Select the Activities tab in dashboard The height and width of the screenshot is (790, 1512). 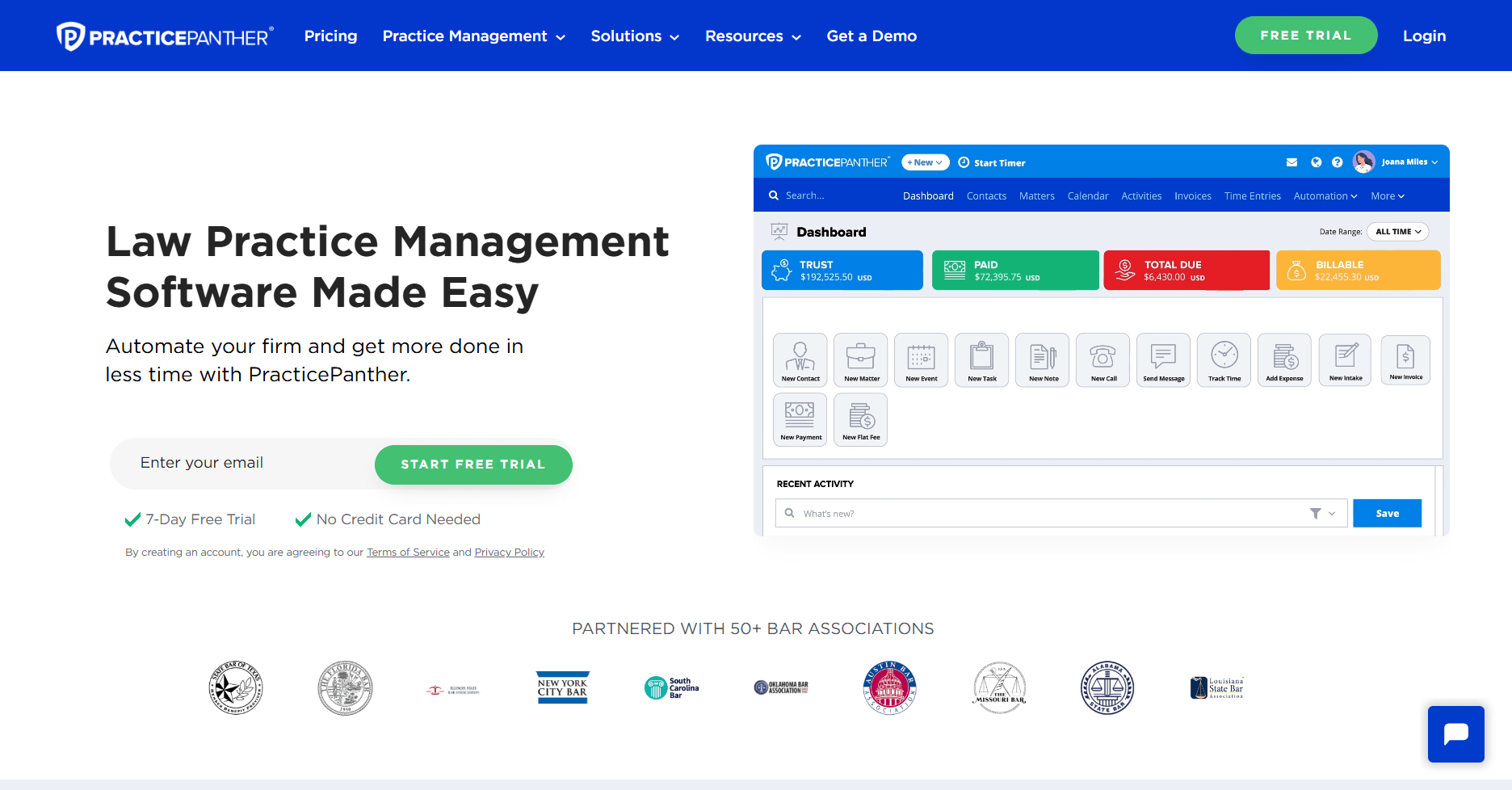(x=1141, y=196)
